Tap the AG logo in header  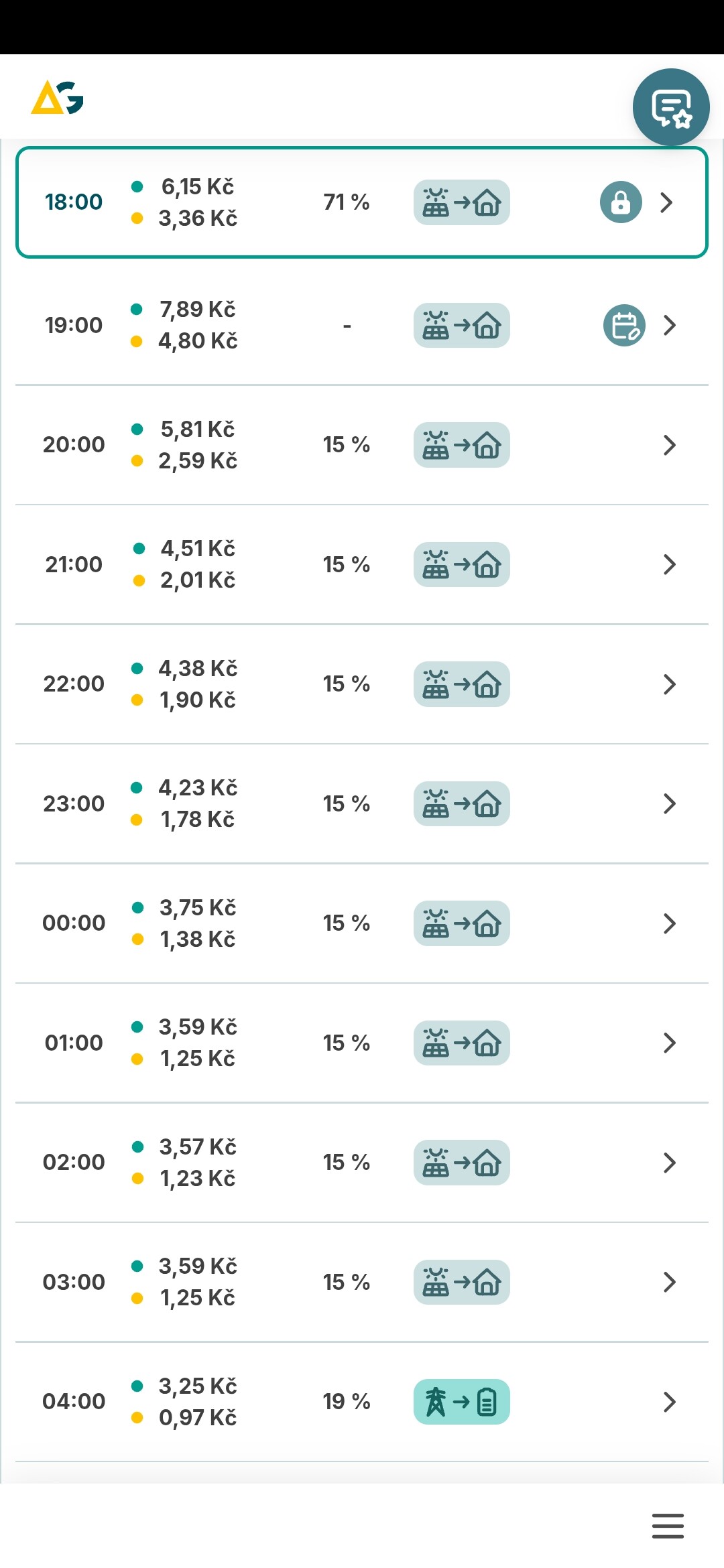pos(58,98)
